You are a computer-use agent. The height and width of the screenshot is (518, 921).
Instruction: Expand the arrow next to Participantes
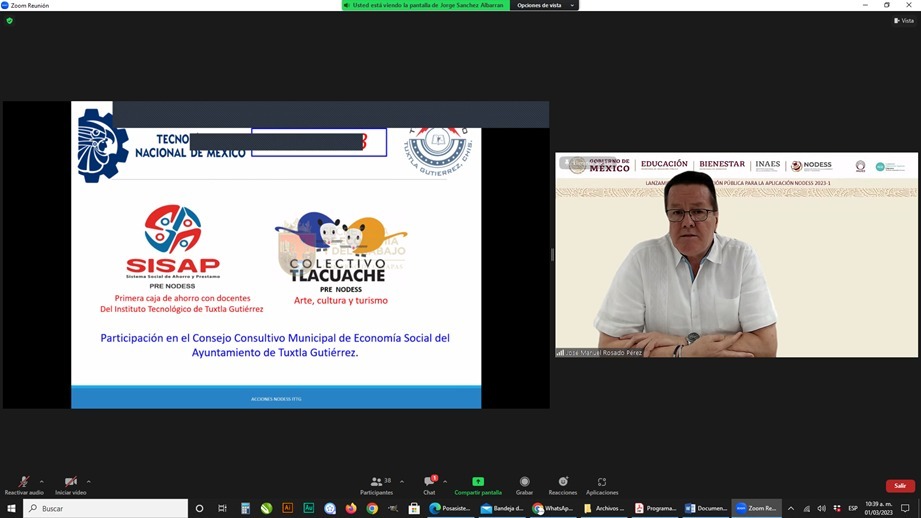point(402,482)
